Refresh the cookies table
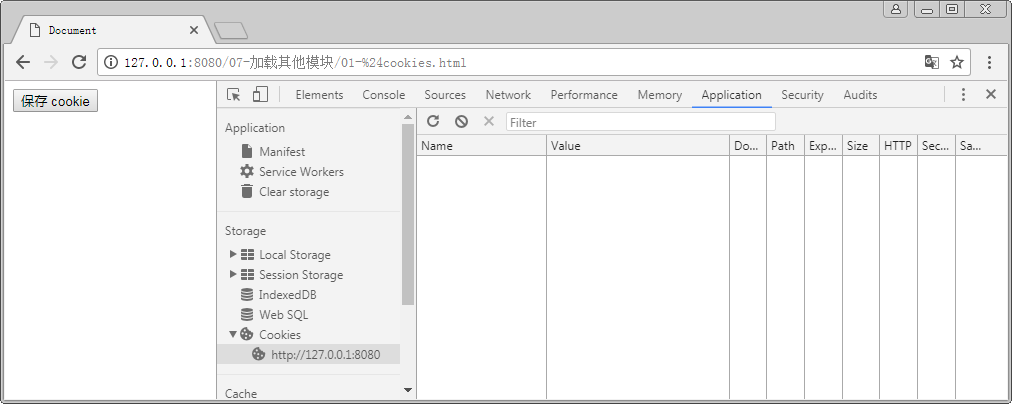 [x=433, y=121]
